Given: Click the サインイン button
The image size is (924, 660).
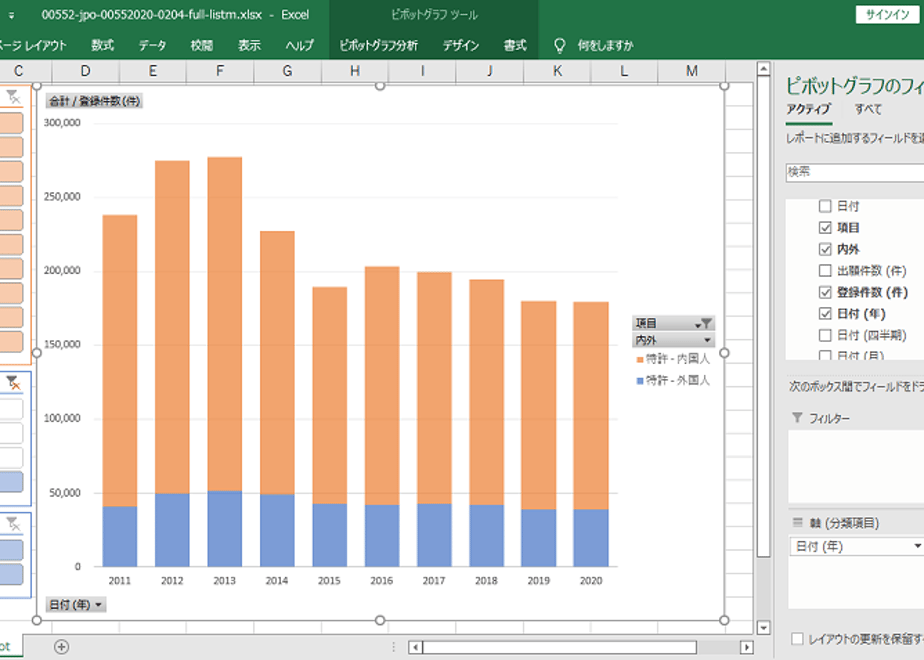Looking at the screenshot, I should 887,15.
